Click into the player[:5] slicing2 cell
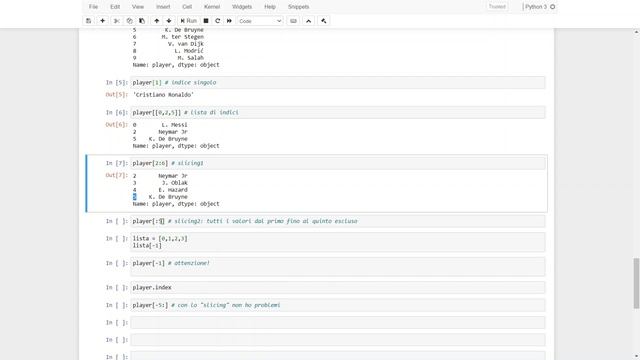Viewport: 640px width, 360px height. point(338,221)
